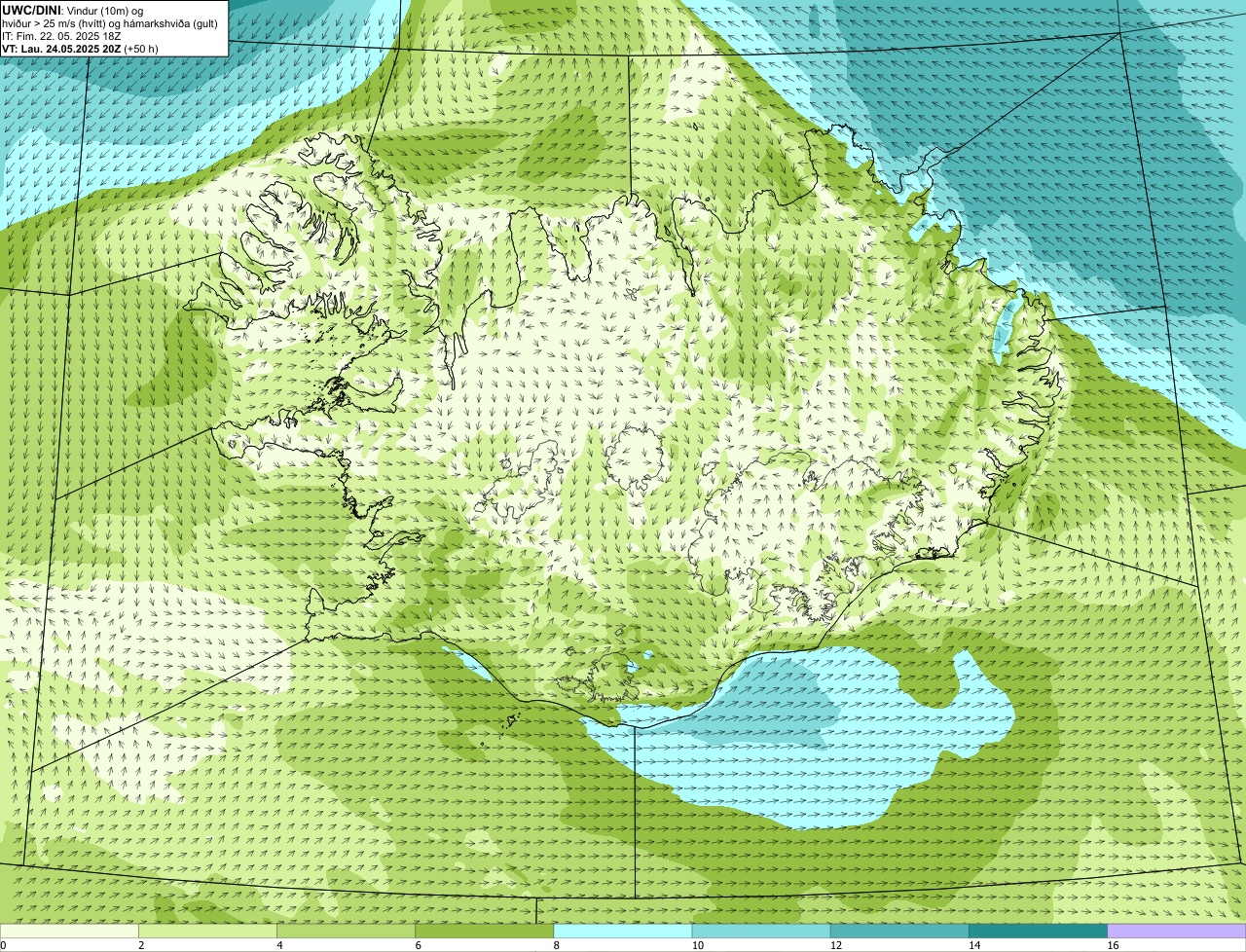Click the '12' label under the color scale
This screenshot has width=1246, height=952.
(836, 945)
